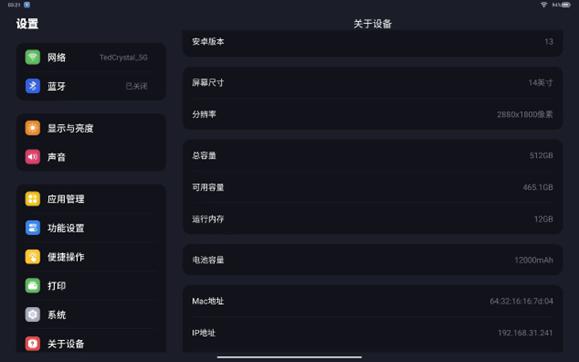This screenshot has height=362, width=579.
Task: Click the gray 系统 gear icon
Action: pos(32,315)
